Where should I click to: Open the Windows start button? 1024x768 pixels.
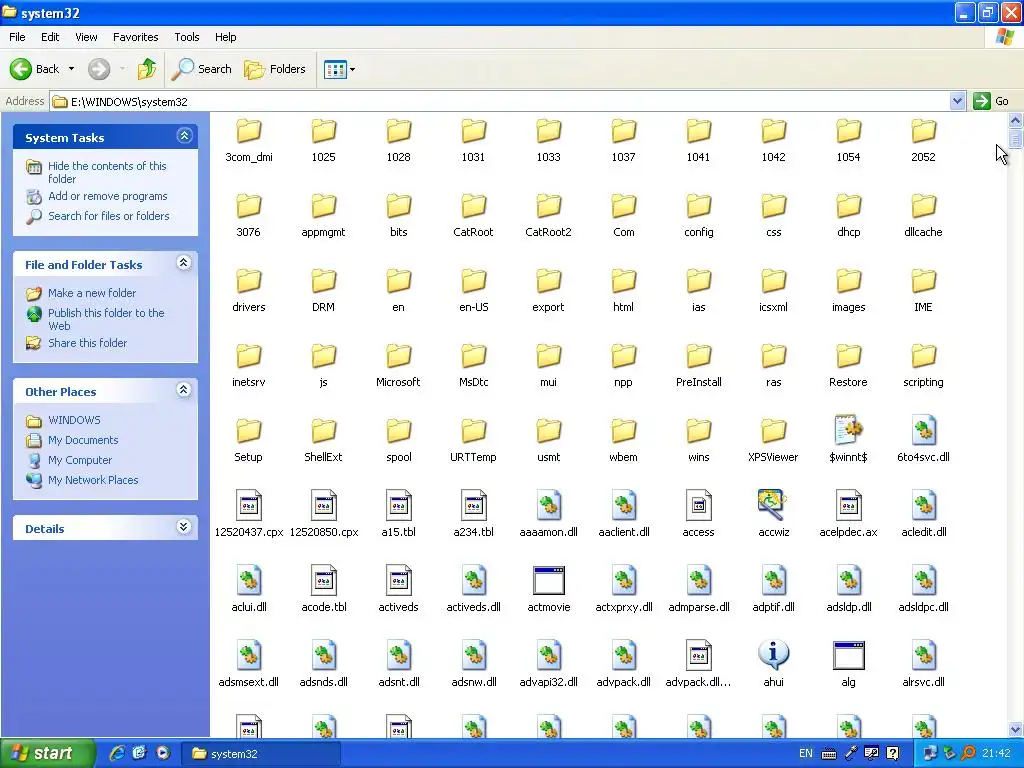pos(48,753)
